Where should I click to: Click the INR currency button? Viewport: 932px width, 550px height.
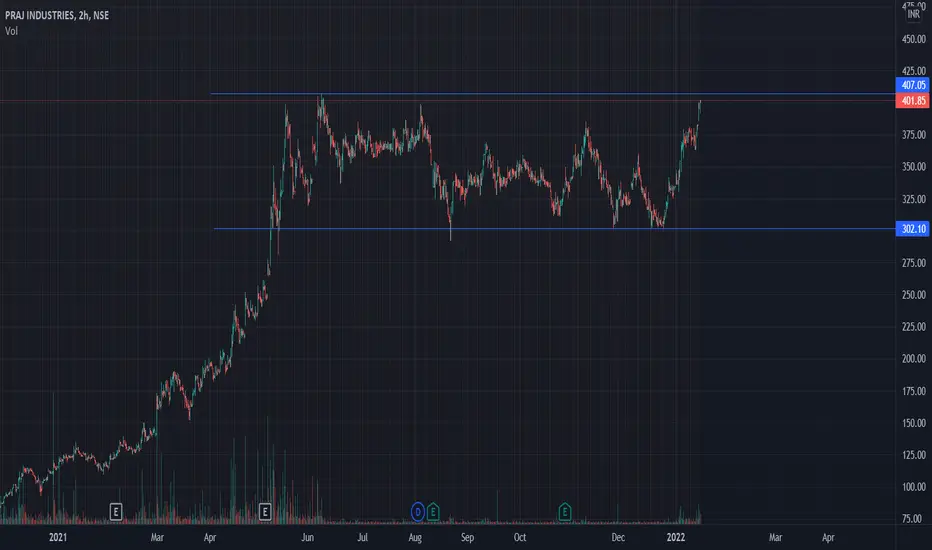tap(914, 14)
